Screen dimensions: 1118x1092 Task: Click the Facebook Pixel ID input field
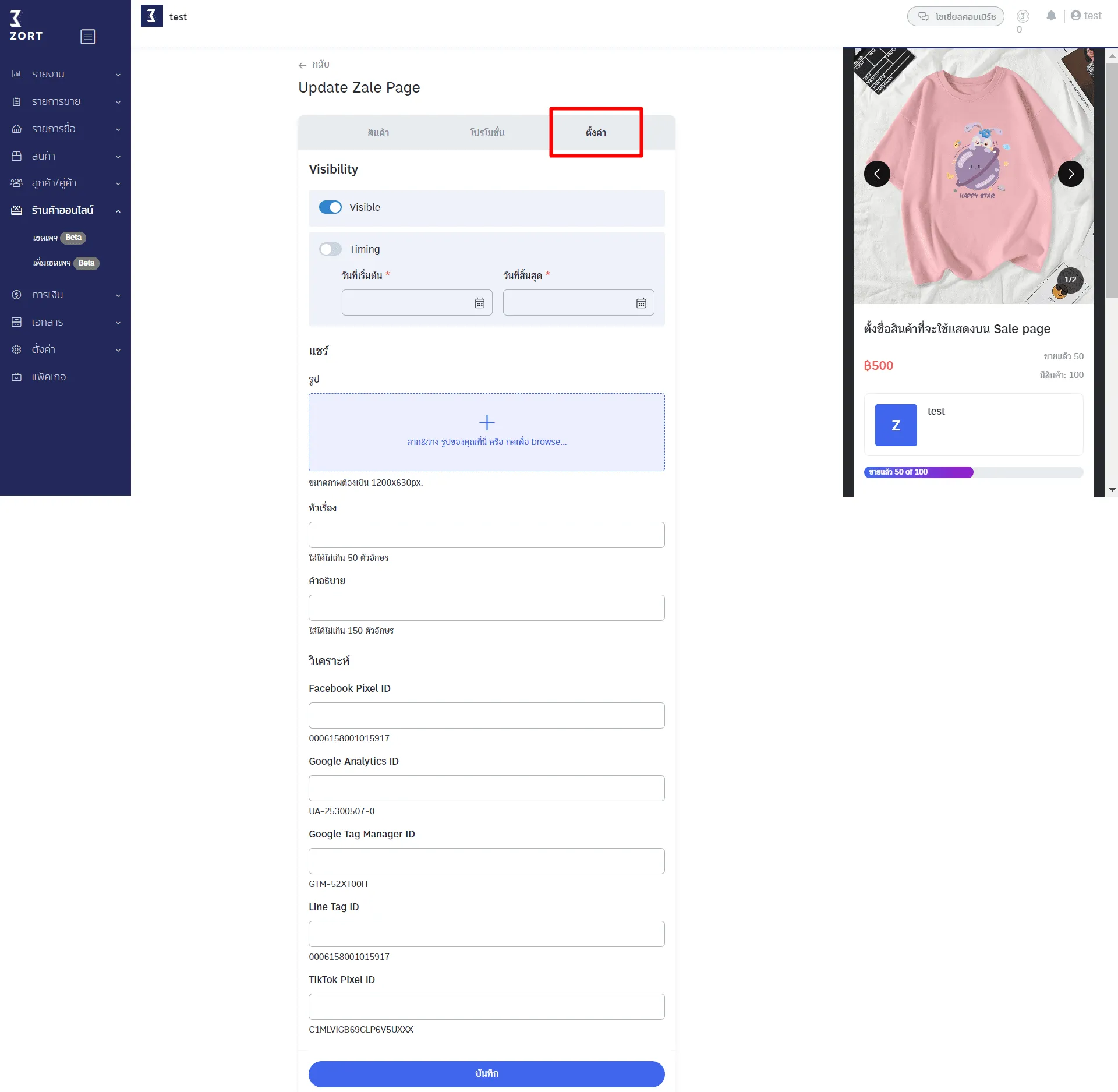[x=486, y=715]
